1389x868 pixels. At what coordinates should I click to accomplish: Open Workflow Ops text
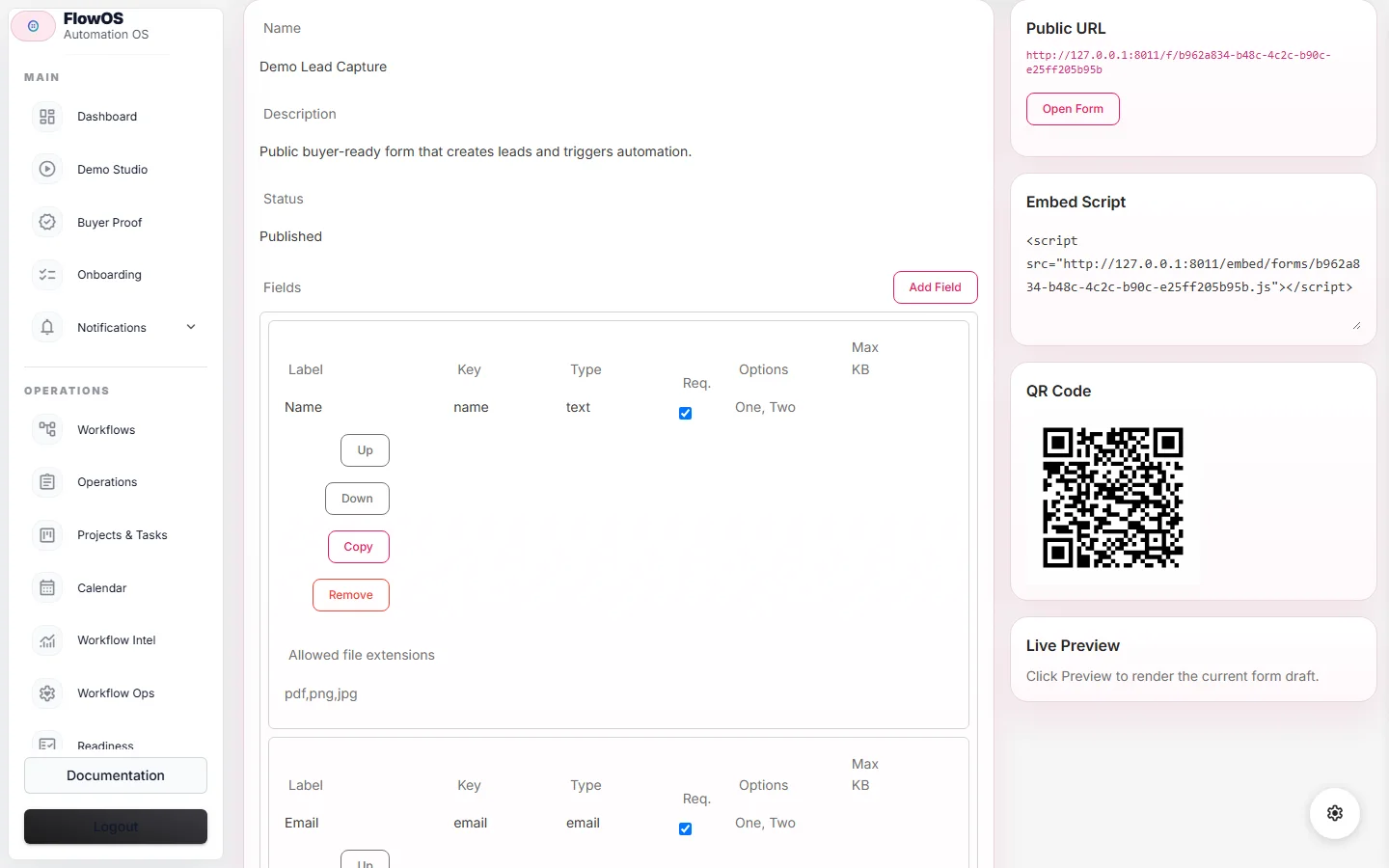(116, 693)
